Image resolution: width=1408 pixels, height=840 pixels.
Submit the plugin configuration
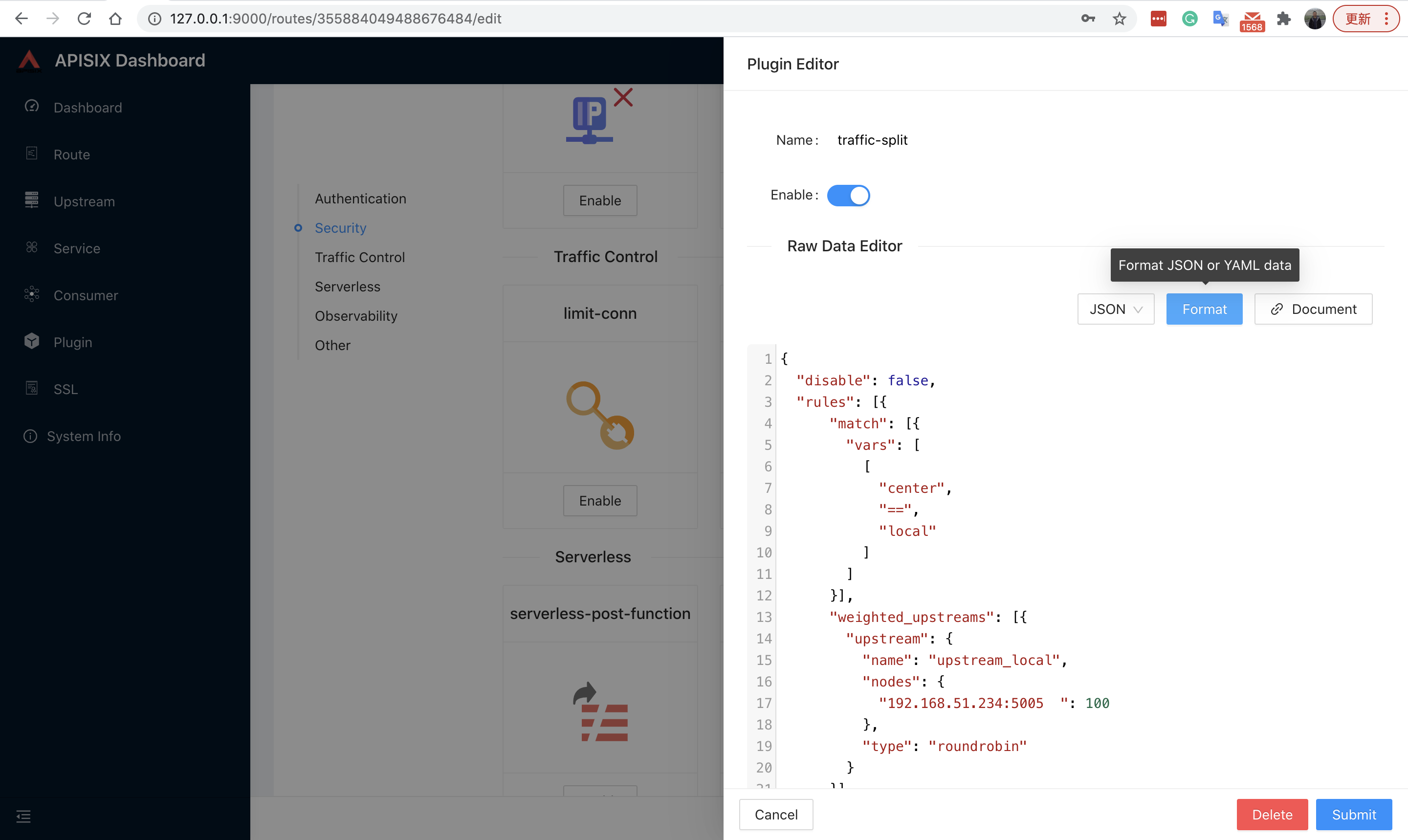[x=1354, y=815]
